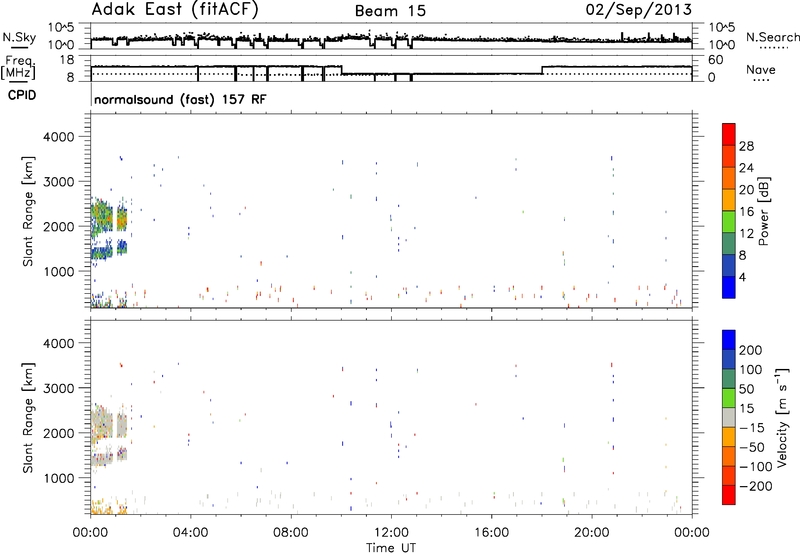This screenshot has width=800, height=554.
Task: Click power colorbar tick value '4'
Action: 743,277
